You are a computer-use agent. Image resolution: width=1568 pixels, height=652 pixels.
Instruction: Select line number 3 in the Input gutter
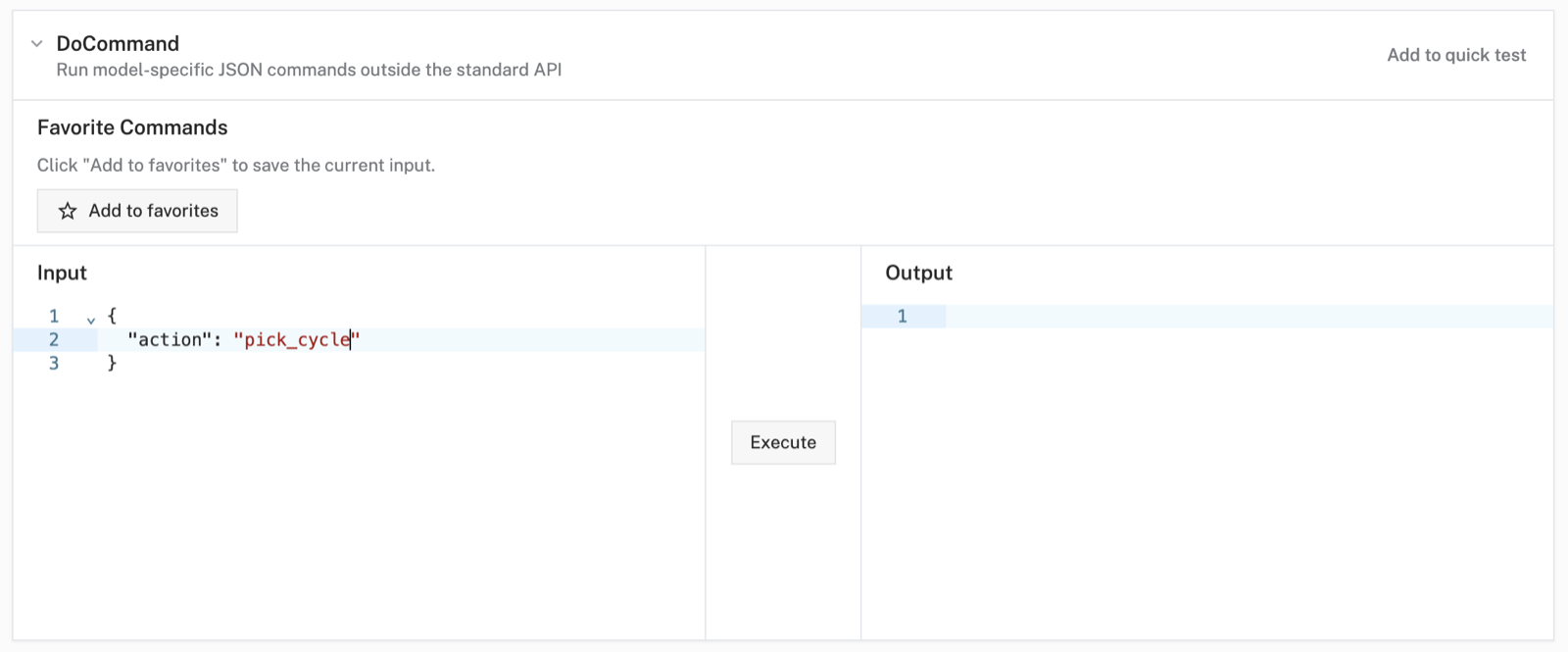[54, 363]
